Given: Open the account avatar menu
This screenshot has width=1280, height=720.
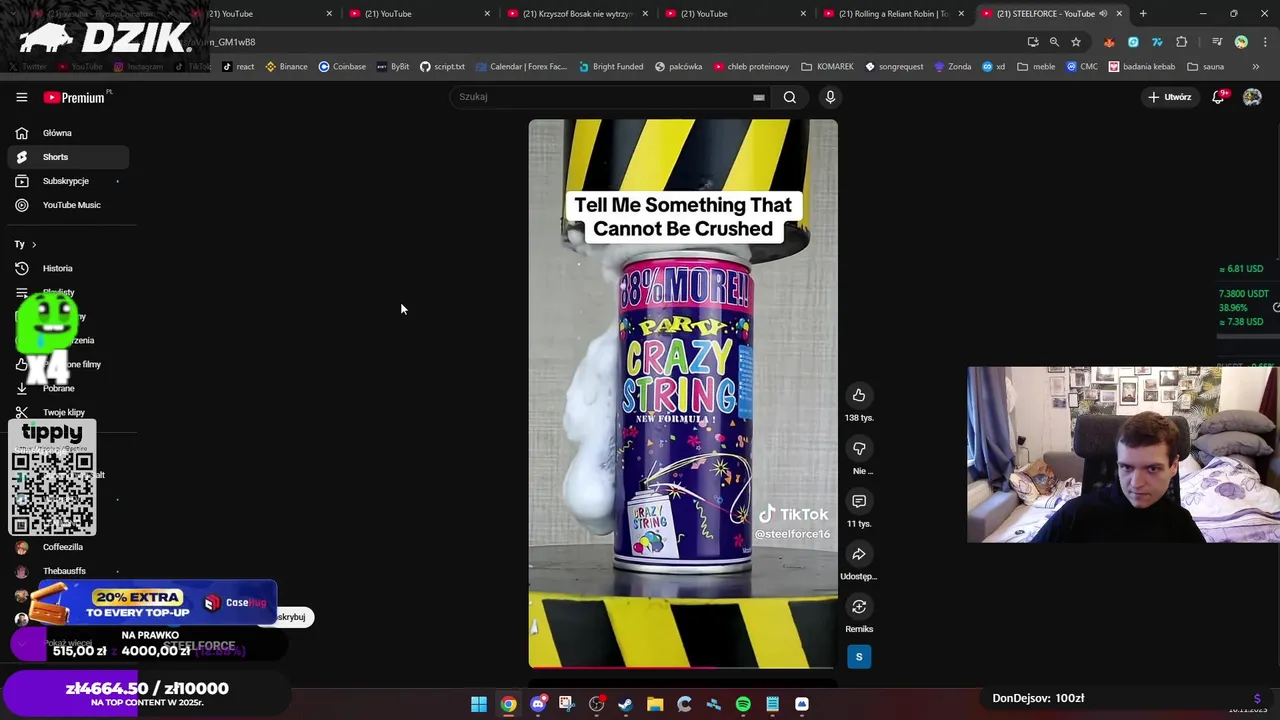Looking at the screenshot, I should (x=1252, y=97).
